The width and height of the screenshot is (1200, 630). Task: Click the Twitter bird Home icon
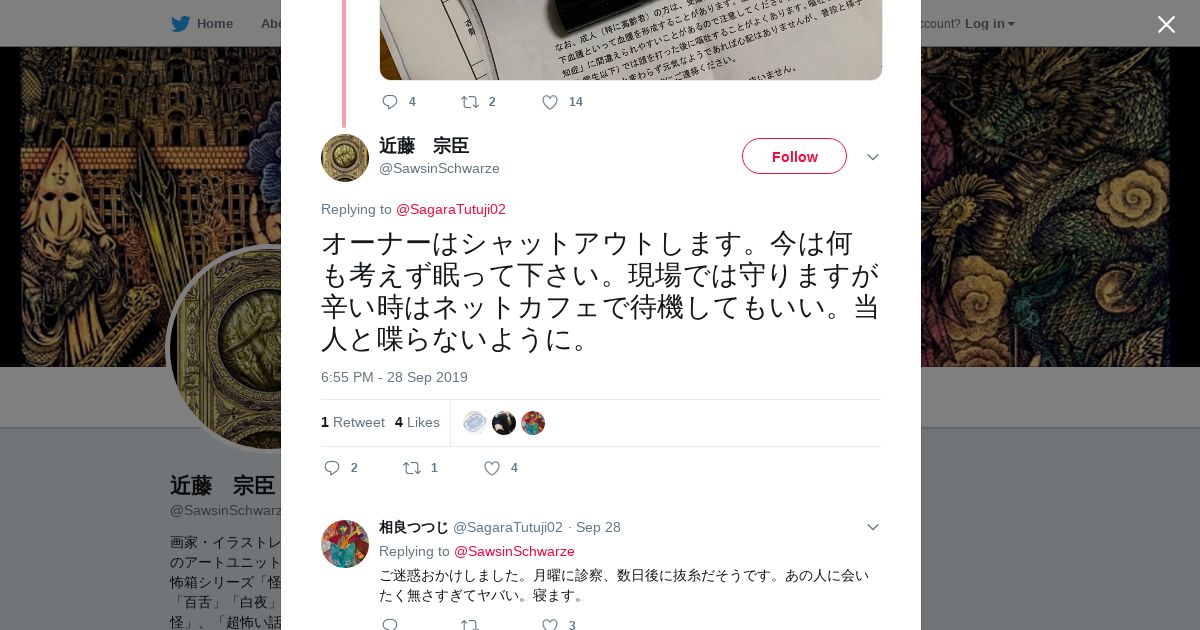[x=180, y=23]
